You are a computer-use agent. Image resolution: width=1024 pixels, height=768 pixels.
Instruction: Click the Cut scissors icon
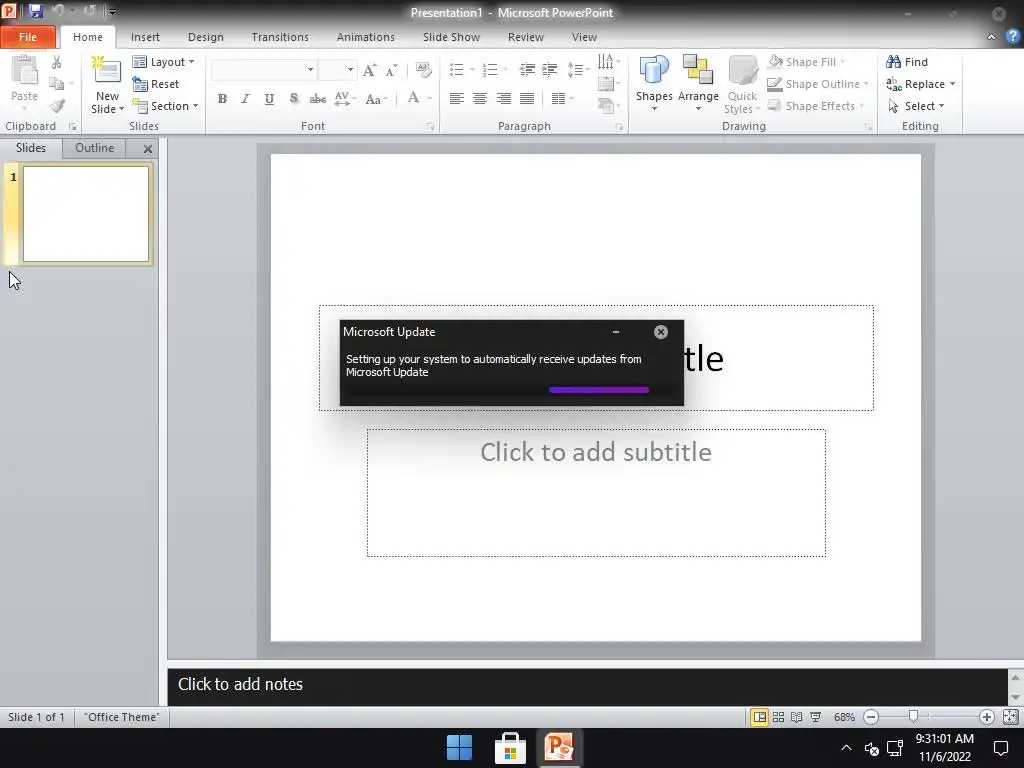tap(57, 62)
